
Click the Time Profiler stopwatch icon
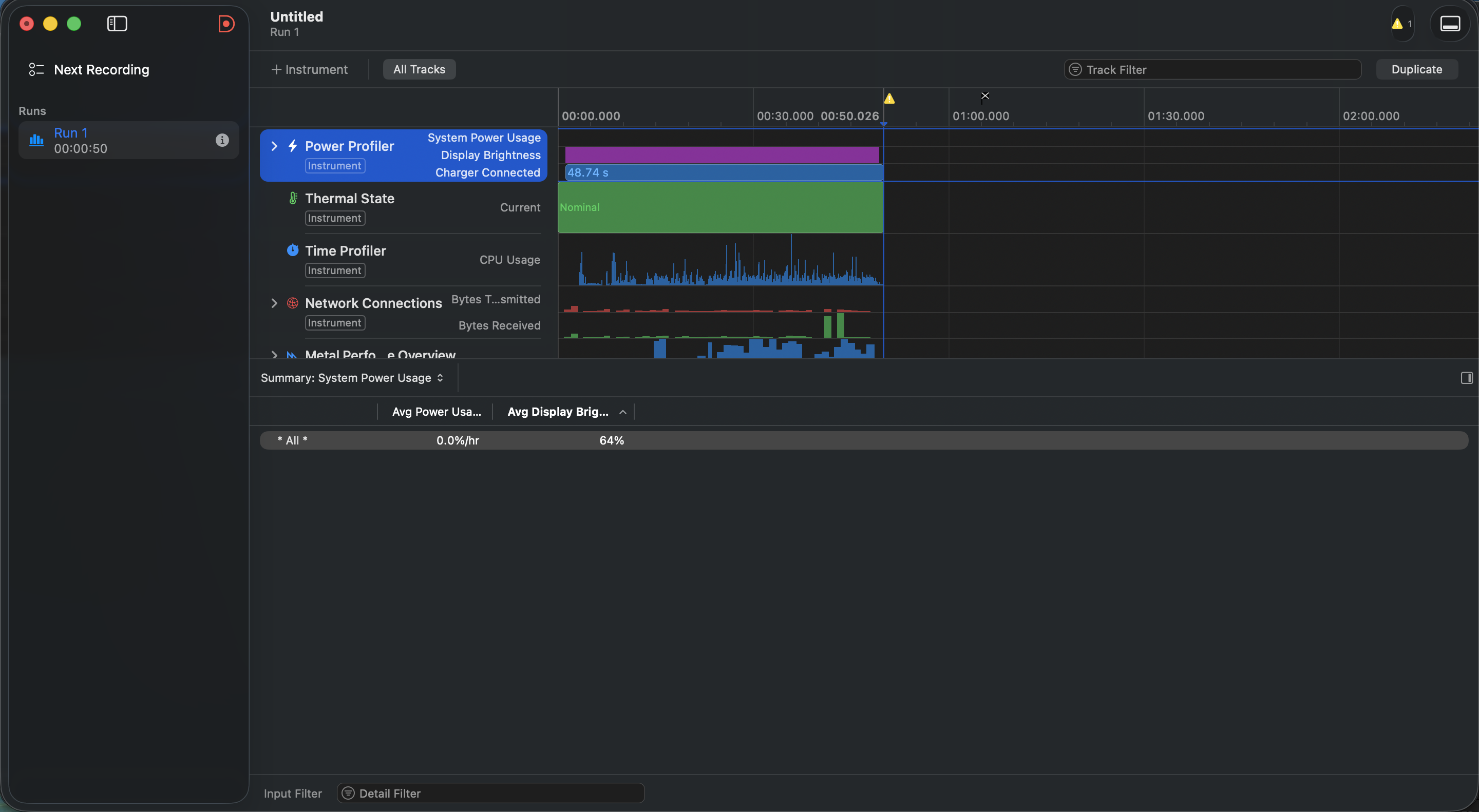click(293, 250)
